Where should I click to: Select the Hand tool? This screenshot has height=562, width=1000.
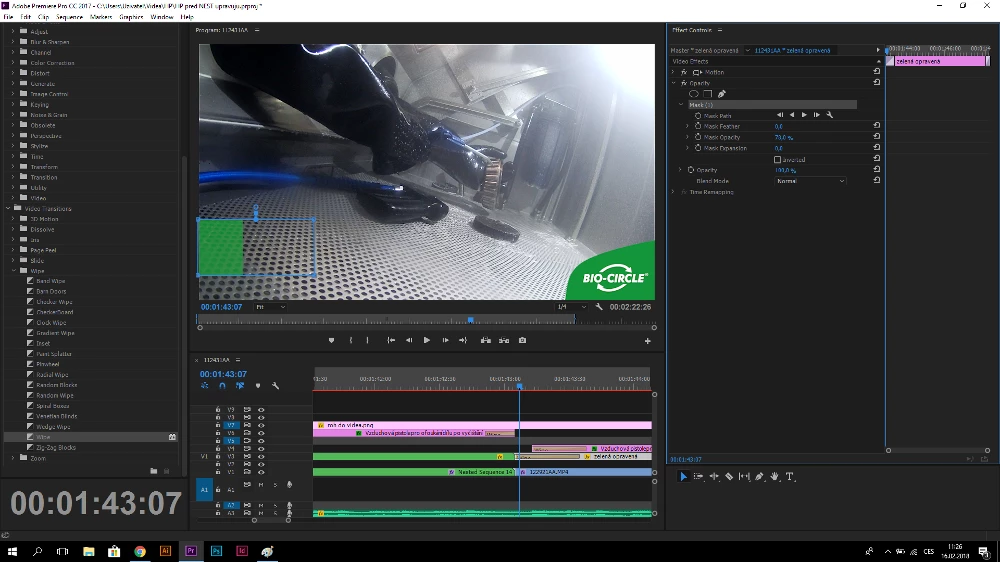coord(775,477)
